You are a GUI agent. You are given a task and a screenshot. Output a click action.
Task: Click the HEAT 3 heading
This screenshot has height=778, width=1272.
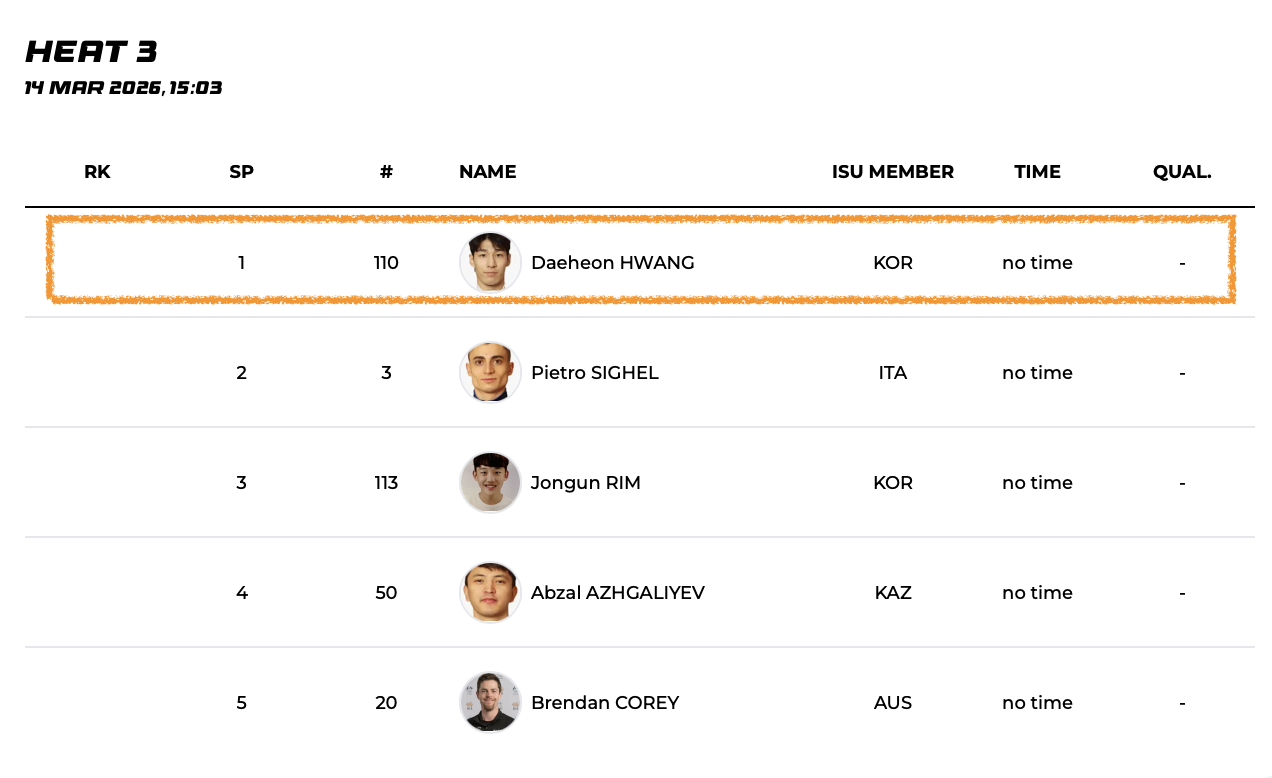[x=91, y=52]
